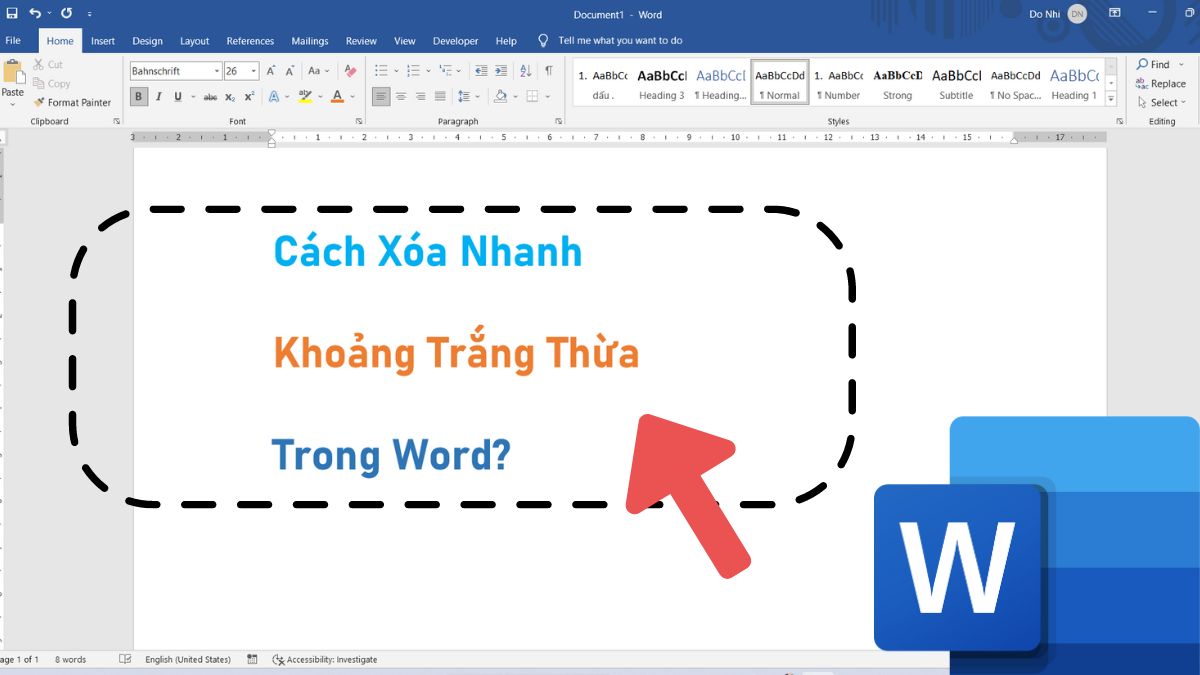Insert a bulleted list

tap(381, 71)
